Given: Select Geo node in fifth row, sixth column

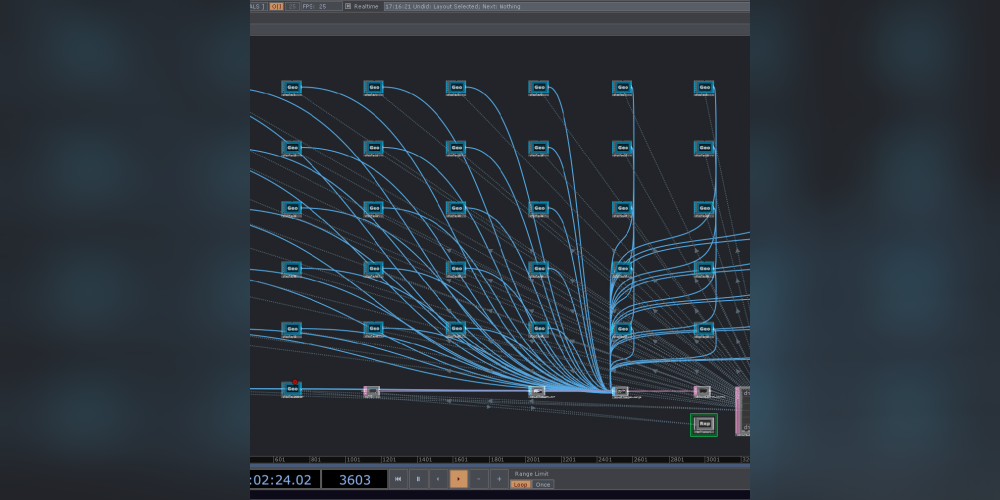Looking at the screenshot, I should point(704,329).
